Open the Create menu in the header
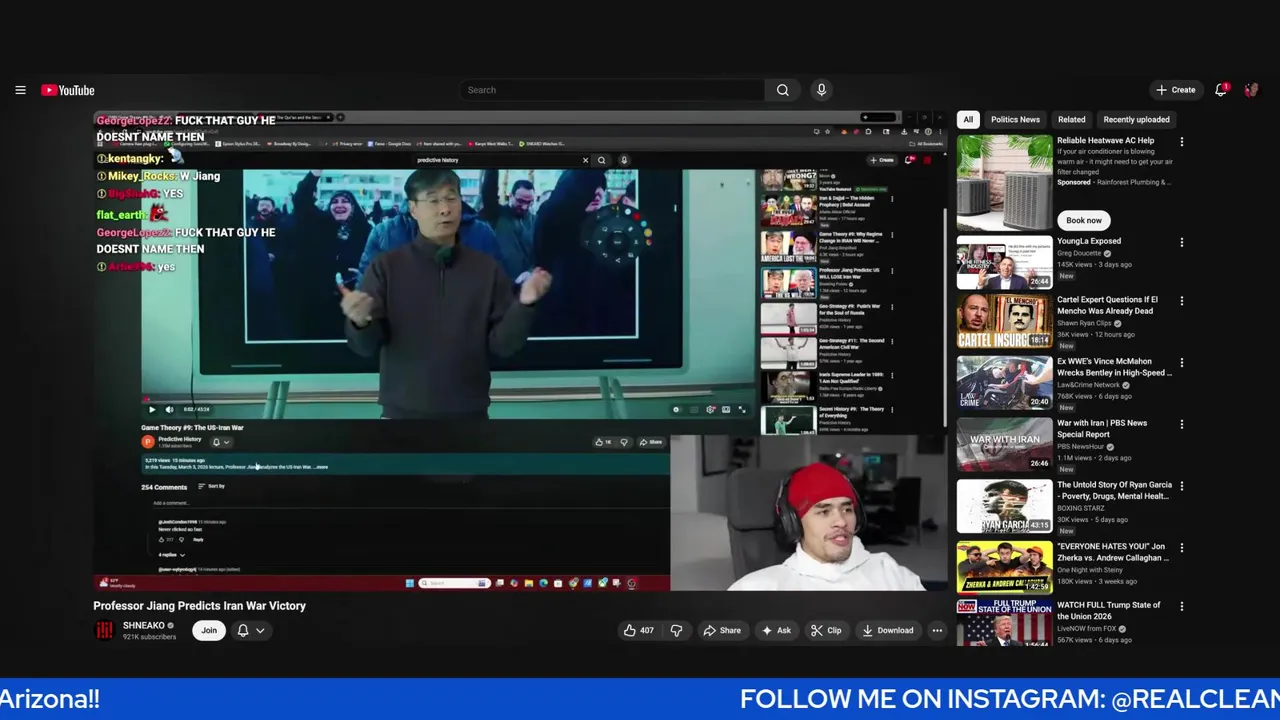 (x=1175, y=90)
